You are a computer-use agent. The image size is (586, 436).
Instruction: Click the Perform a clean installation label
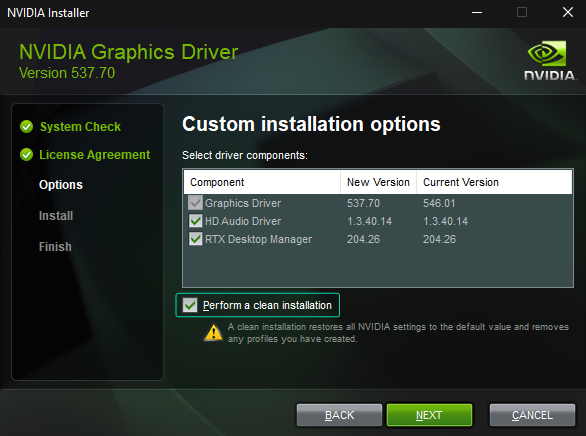point(267,305)
